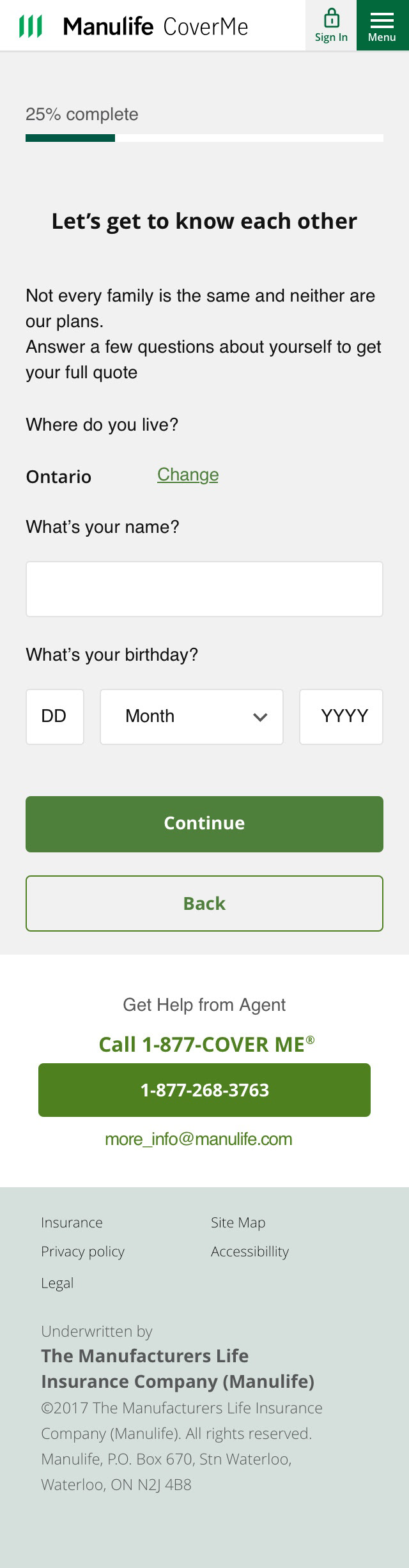Open the Site Map footer link
The width and height of the screenshot is (409, 1568).
238,1222
